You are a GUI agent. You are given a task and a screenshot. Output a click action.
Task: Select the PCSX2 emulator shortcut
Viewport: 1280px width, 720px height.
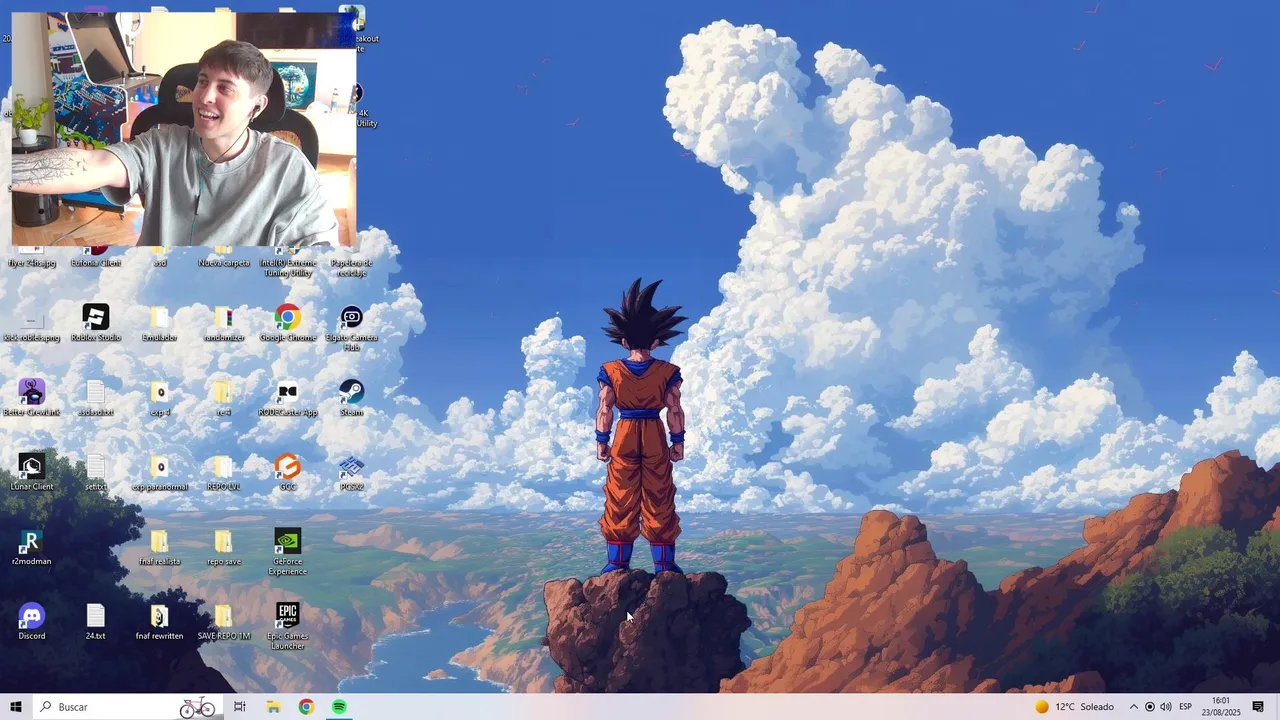[x=352, y=472]
